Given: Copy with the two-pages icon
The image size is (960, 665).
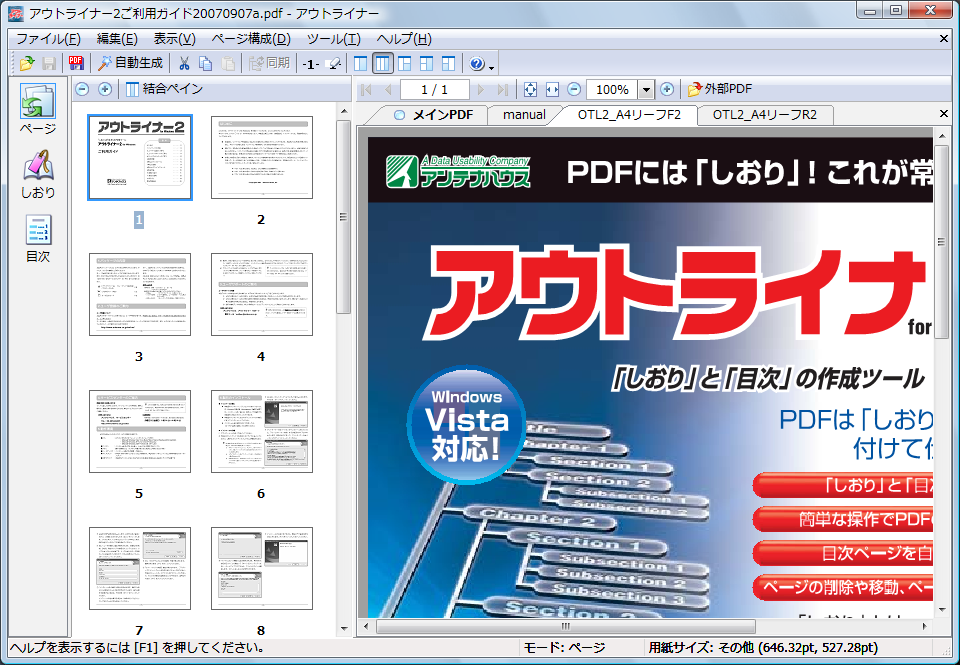Looking at the screenshot, I should point(206,63).
